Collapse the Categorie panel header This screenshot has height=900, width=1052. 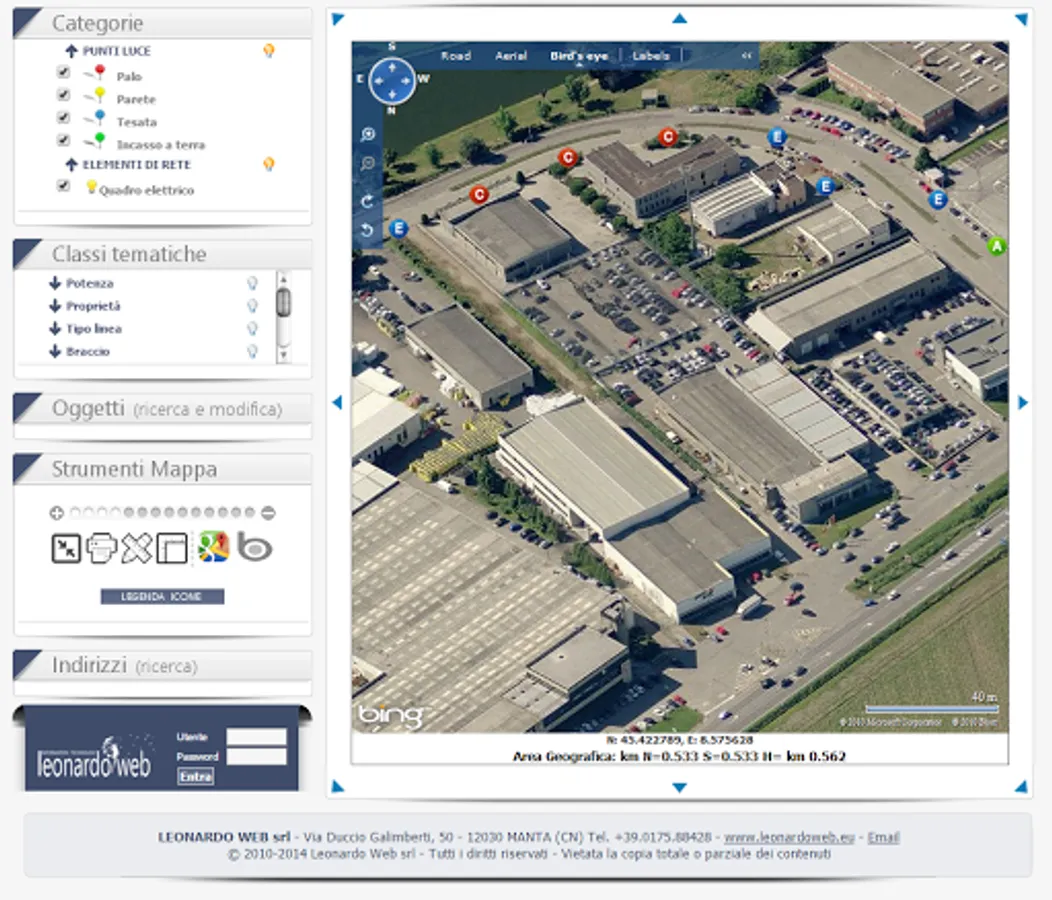pyautogui.click(x=162, y=23)
